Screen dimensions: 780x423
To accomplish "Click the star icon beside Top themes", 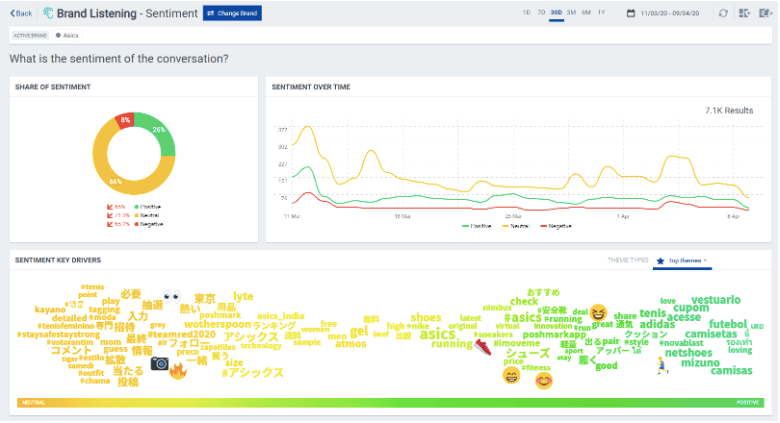I will tap(660, 260).
